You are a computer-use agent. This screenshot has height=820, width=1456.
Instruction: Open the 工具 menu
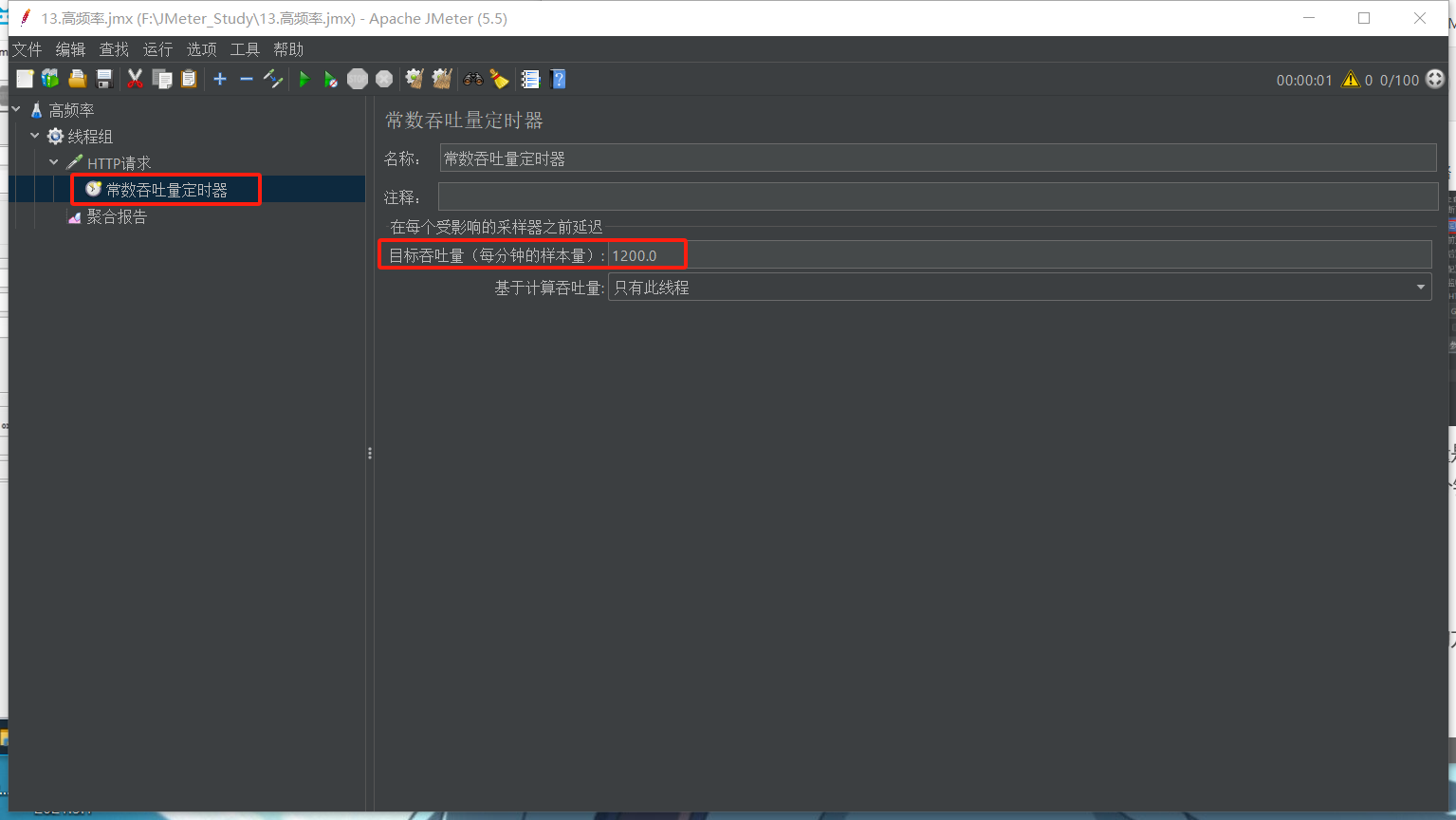(245, 49)
